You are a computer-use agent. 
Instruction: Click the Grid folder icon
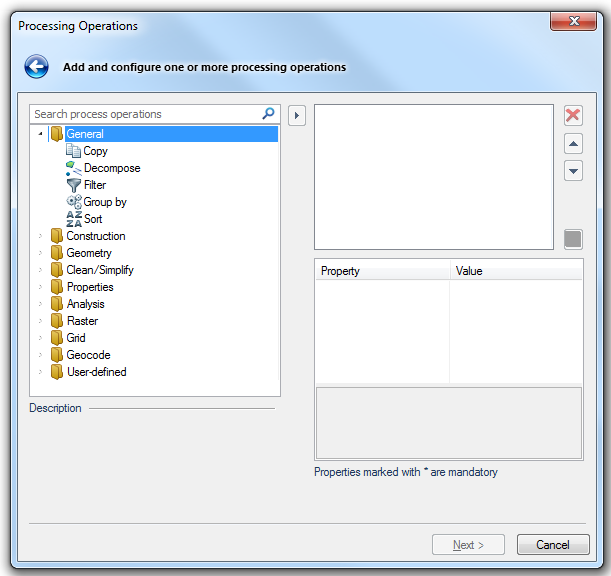pyautogui.click(x=57, y=338)
